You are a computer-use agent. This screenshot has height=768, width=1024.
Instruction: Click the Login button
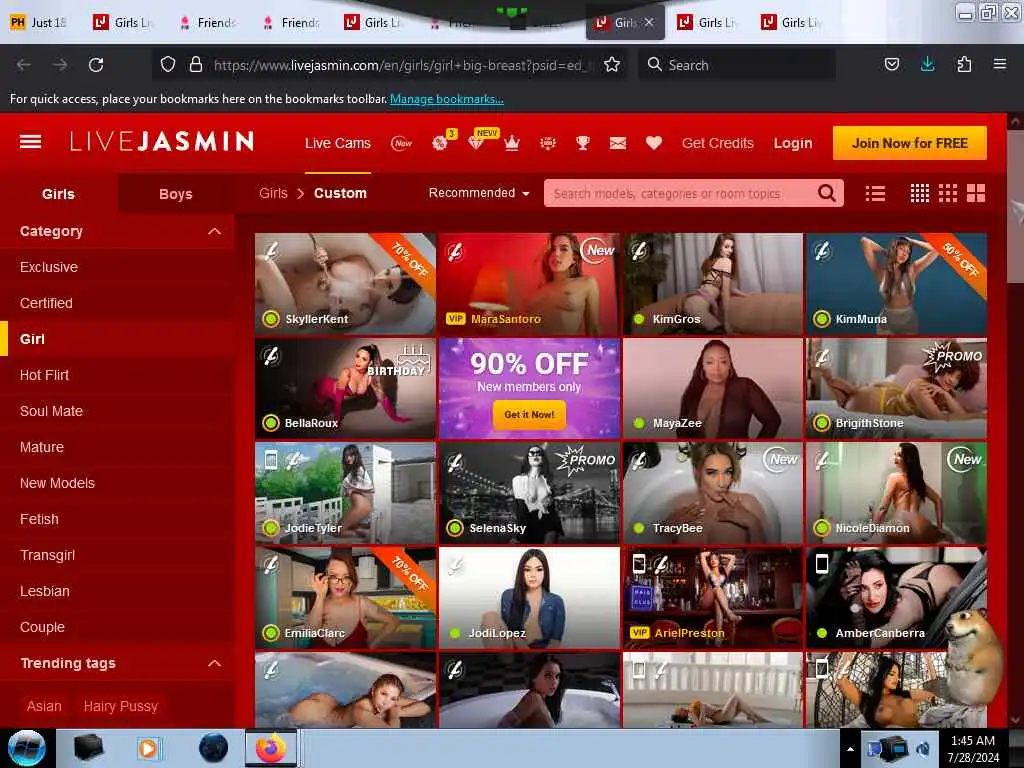(x=793, y=143)
